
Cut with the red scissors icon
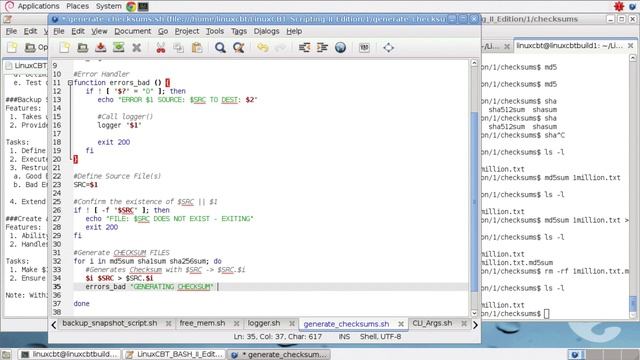[161, 48]
